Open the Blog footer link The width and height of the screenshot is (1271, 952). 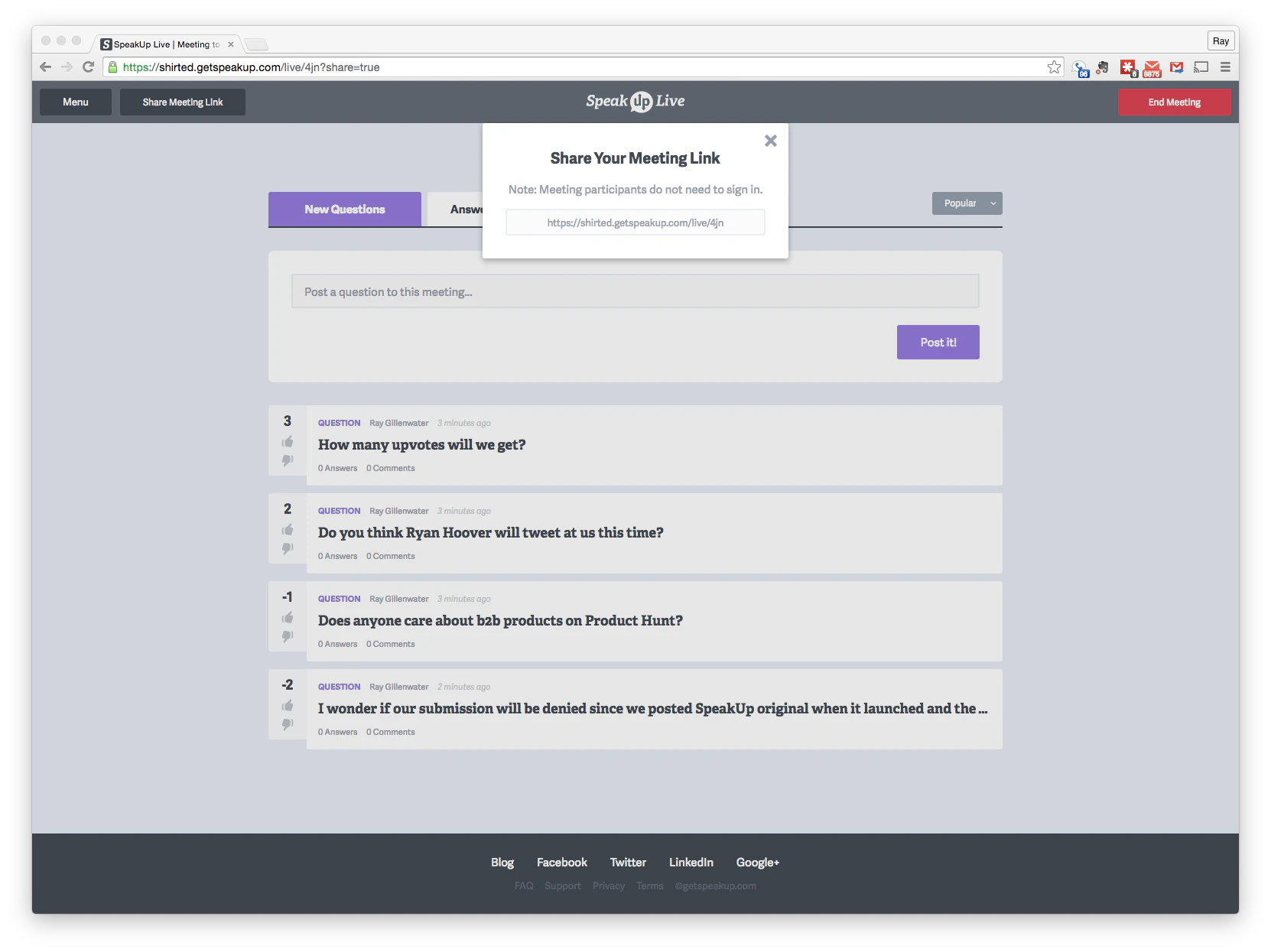[x=502, y=863]
